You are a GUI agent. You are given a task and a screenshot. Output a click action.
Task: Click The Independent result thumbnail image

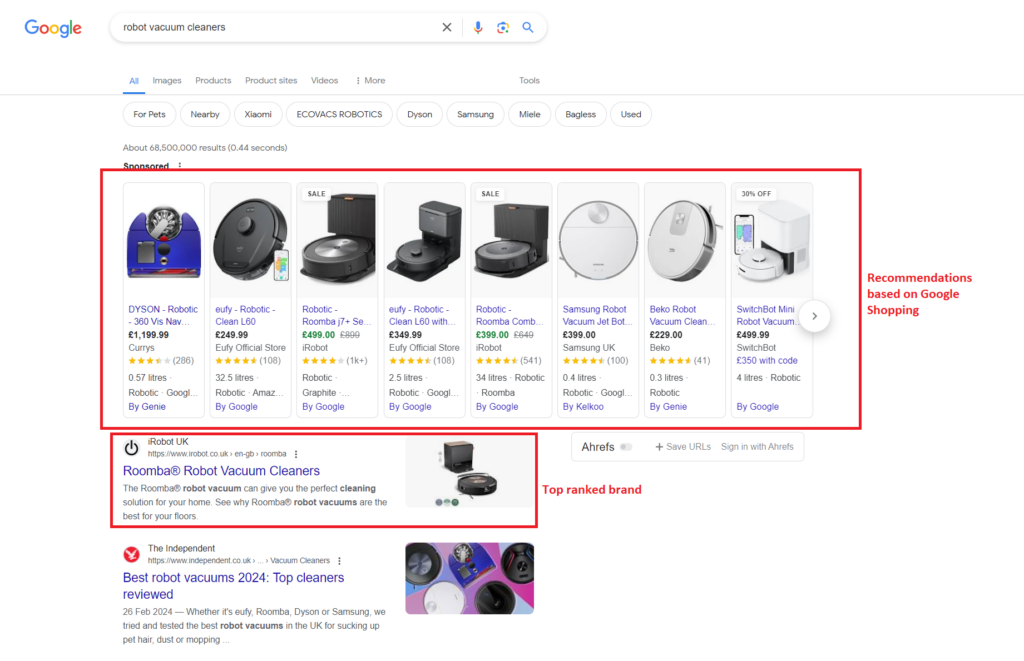tap(470, 578)
